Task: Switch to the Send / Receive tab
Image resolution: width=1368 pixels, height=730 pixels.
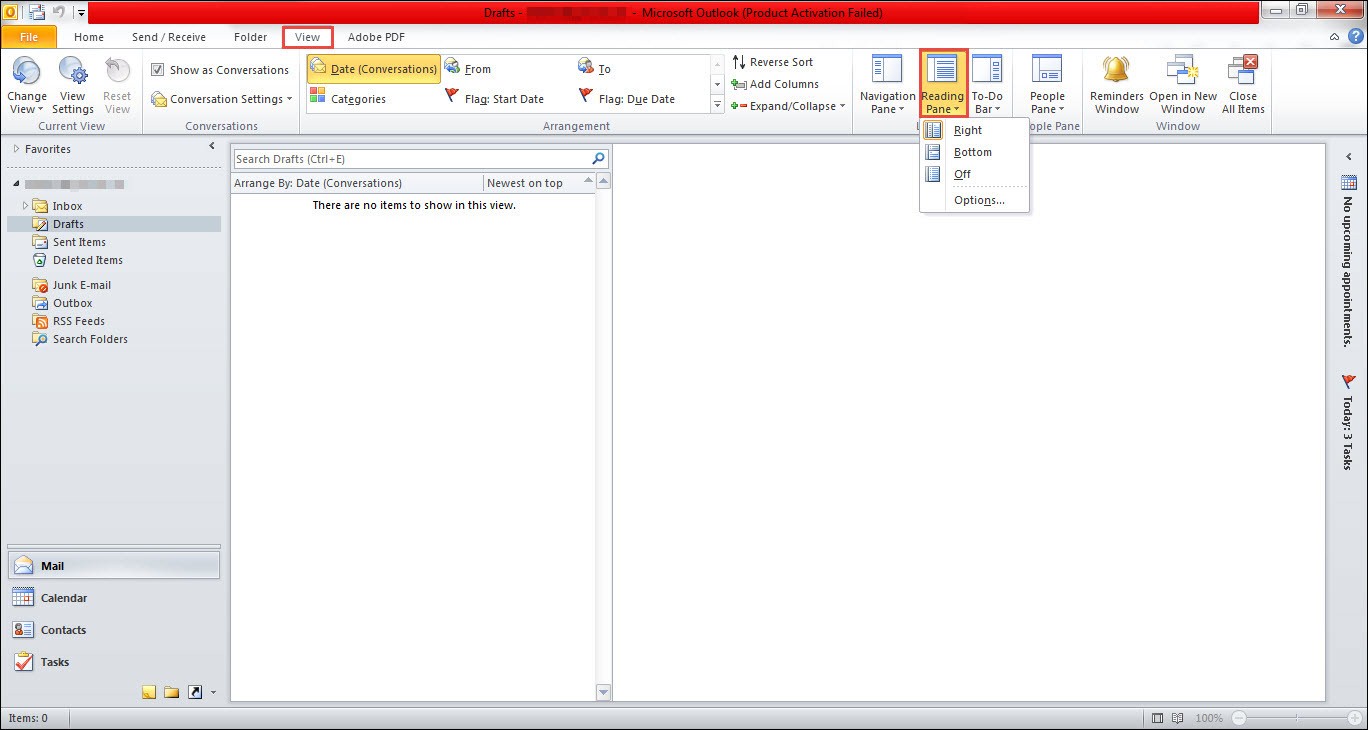Action: click(x=169, y=37)
